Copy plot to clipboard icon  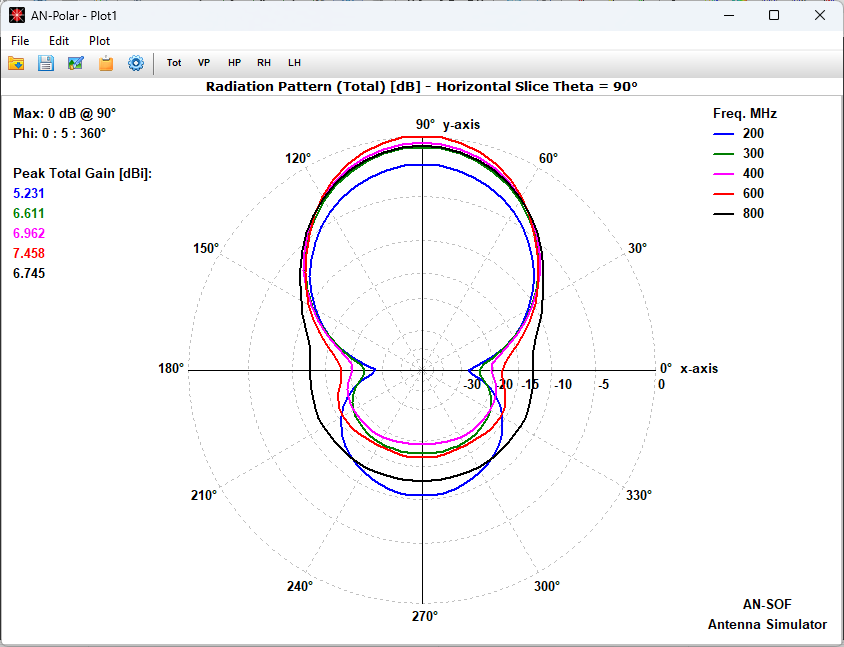tap(106, 63)
